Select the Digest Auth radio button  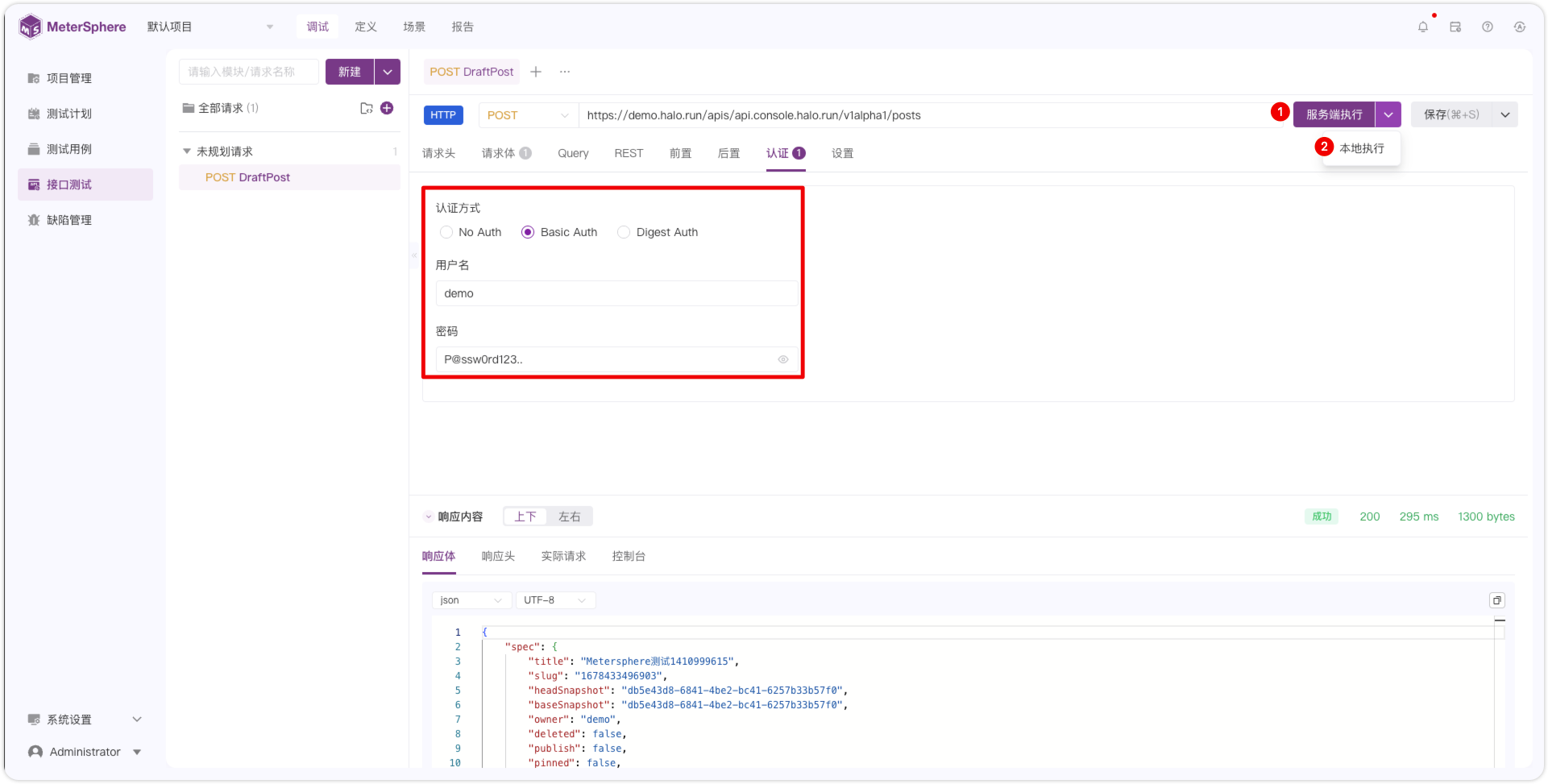coord(624,232)
